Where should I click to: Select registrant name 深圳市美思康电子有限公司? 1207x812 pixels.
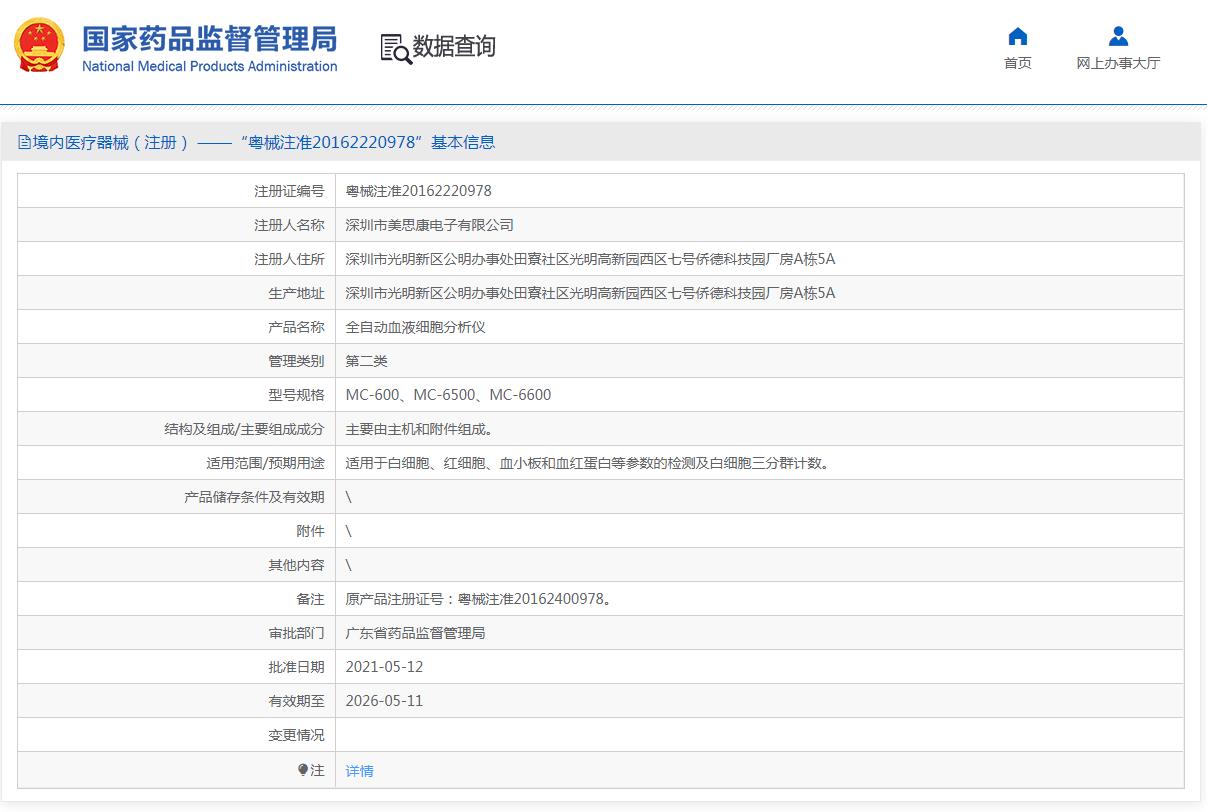click(x=429, y=225)
